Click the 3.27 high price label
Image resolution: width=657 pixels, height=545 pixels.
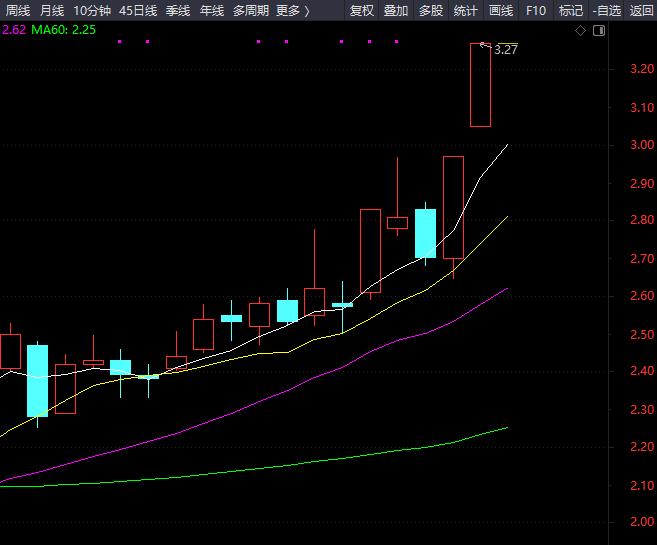pos(506,50)
